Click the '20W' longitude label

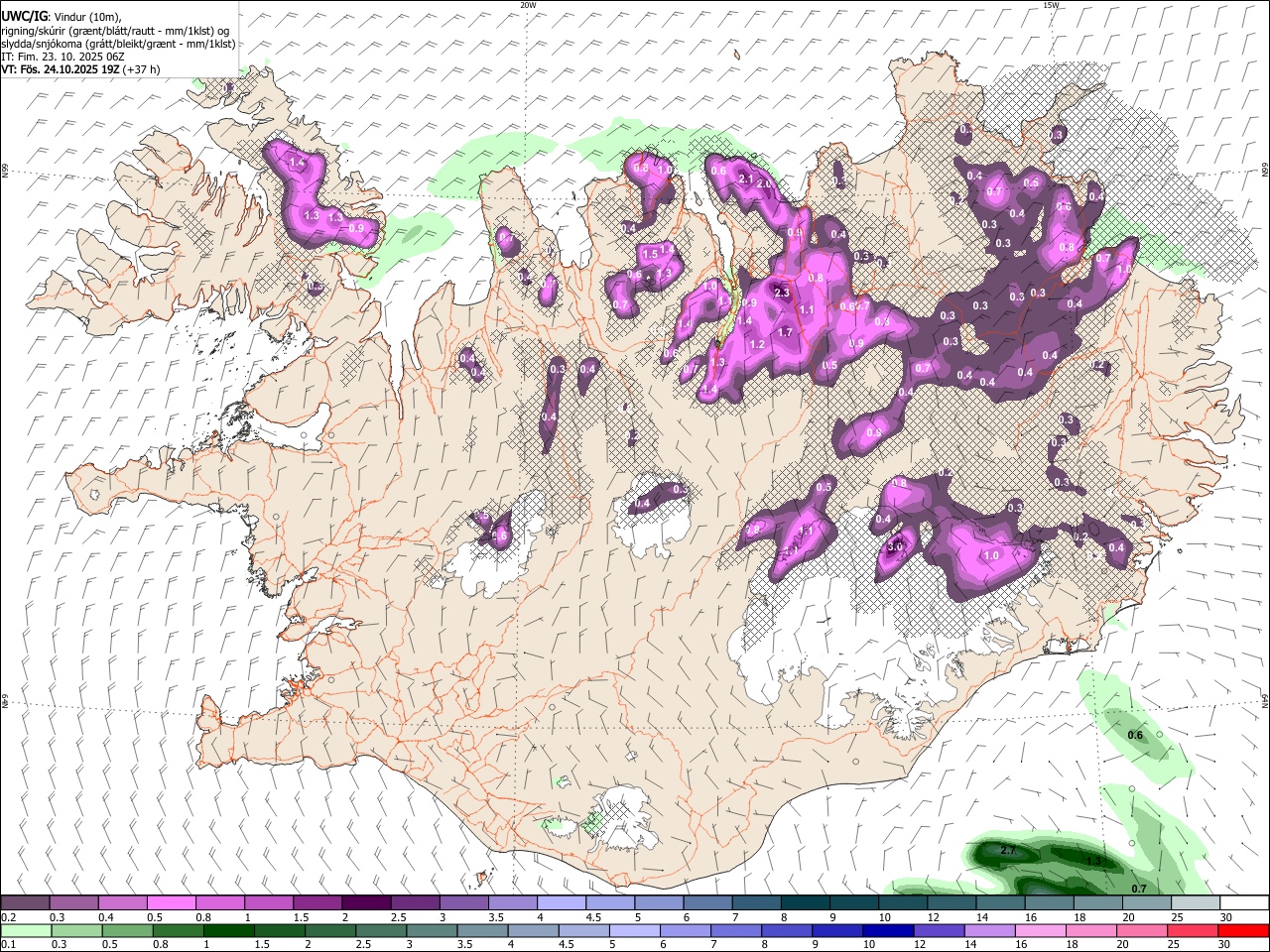coord(529,5)
